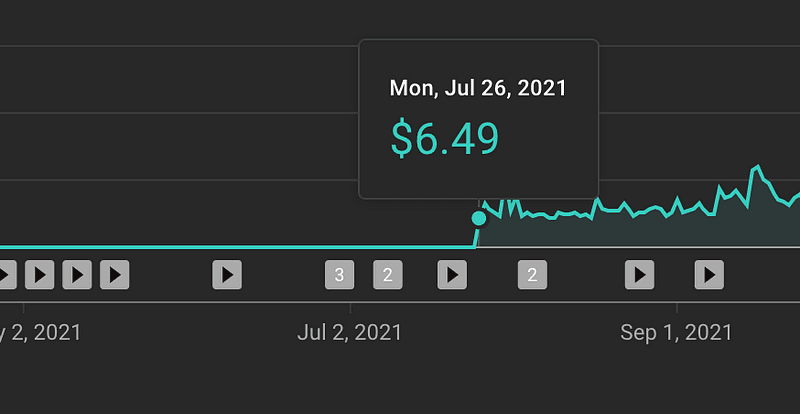This screenshot has width=800, height=414.
Task: Click the 'Mon, Jul 26, 2021' tooltip date
Action: pos(478,88)
